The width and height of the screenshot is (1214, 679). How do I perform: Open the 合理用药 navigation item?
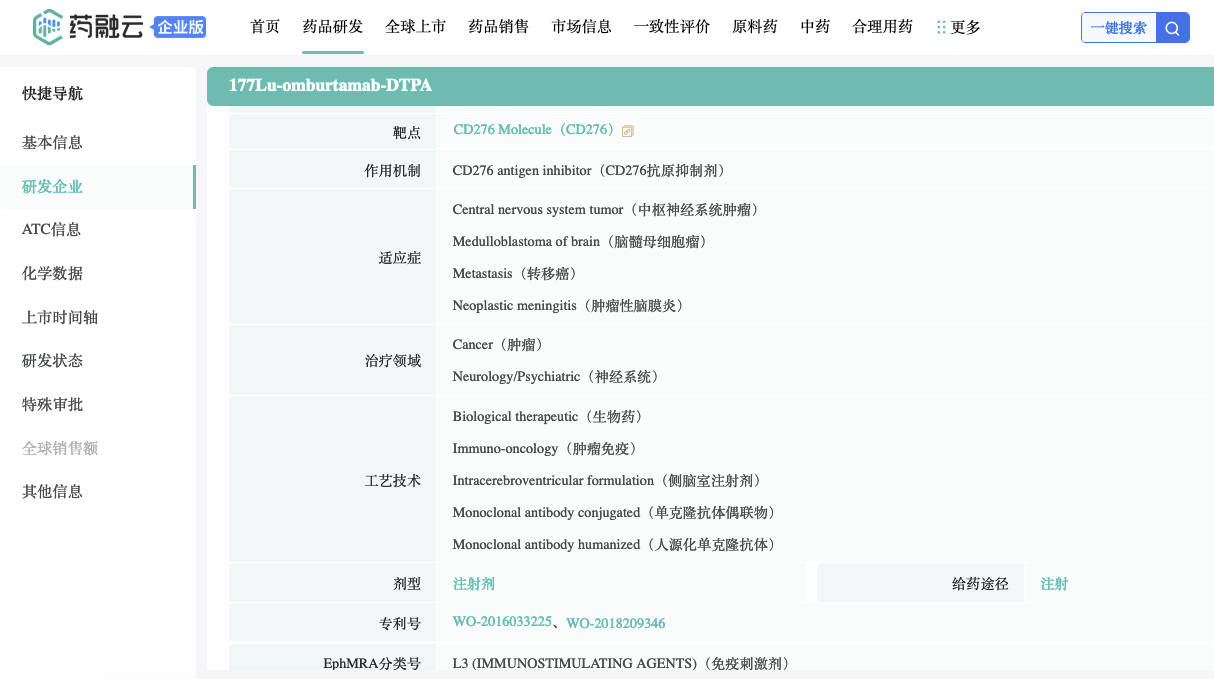883,27
